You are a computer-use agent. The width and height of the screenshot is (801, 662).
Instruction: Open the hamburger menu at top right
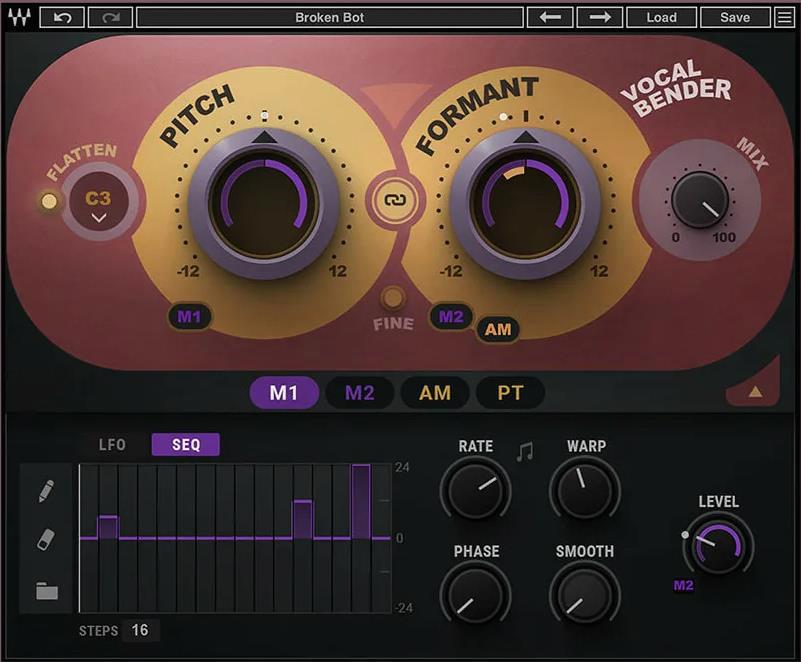[786, 17]
